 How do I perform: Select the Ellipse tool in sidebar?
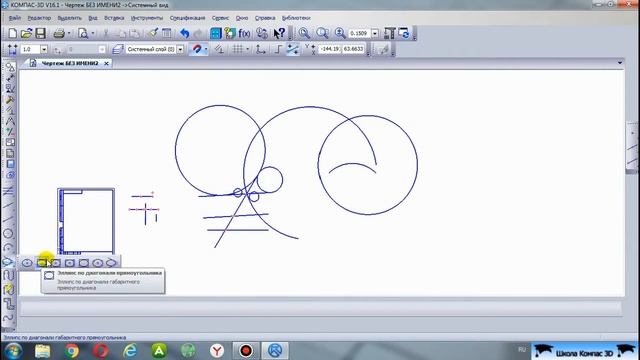click(8, 262)
